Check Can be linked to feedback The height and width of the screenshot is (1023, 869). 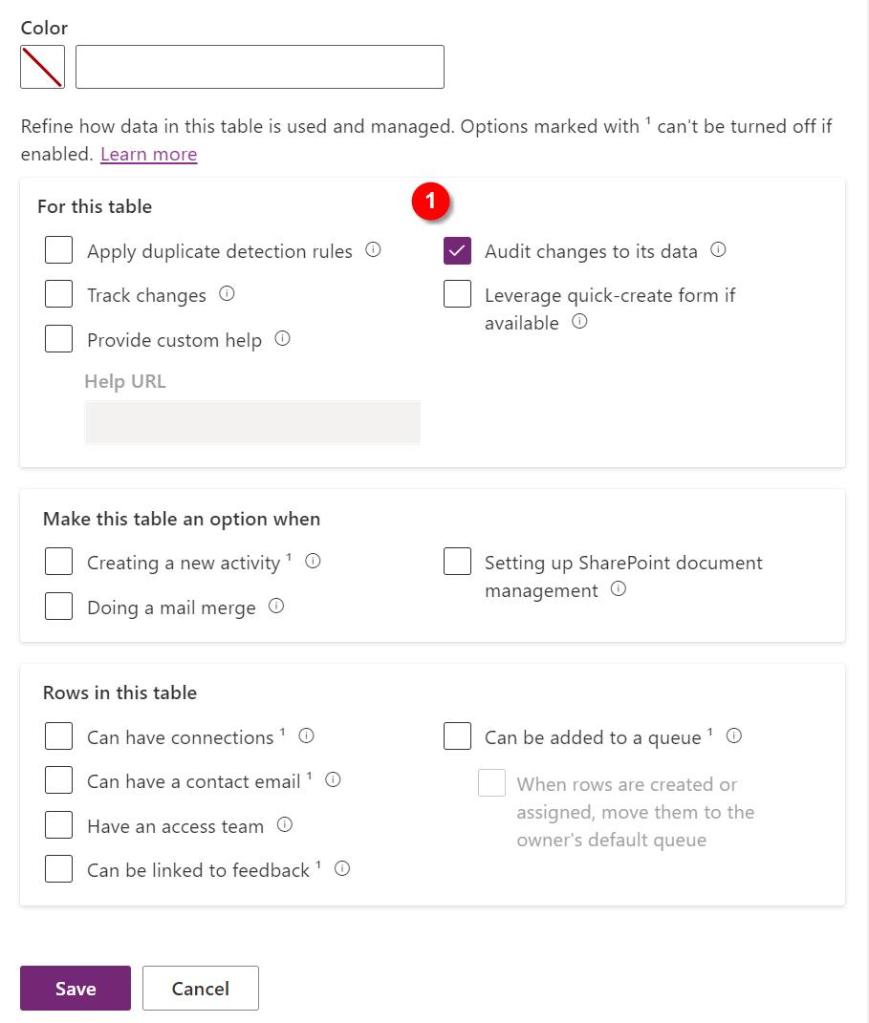click(59, 869)
